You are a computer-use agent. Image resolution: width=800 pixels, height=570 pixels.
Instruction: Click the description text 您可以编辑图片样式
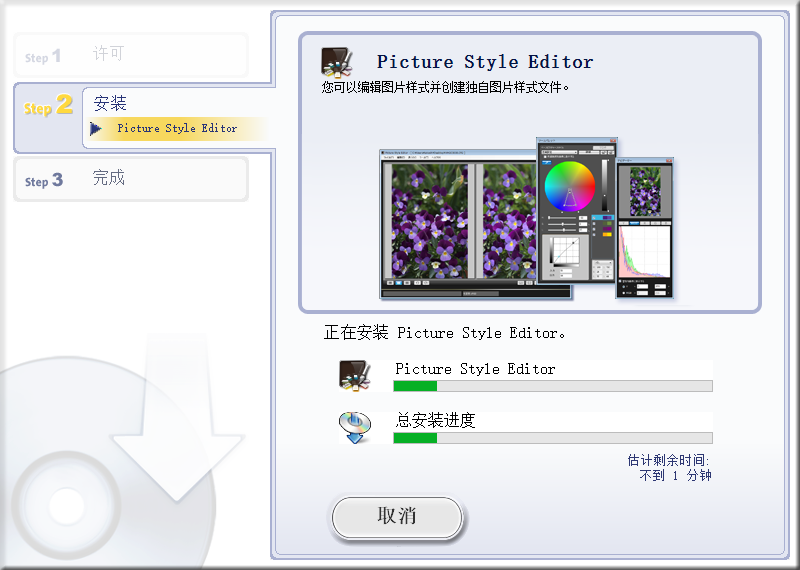(x=445, y=88)
